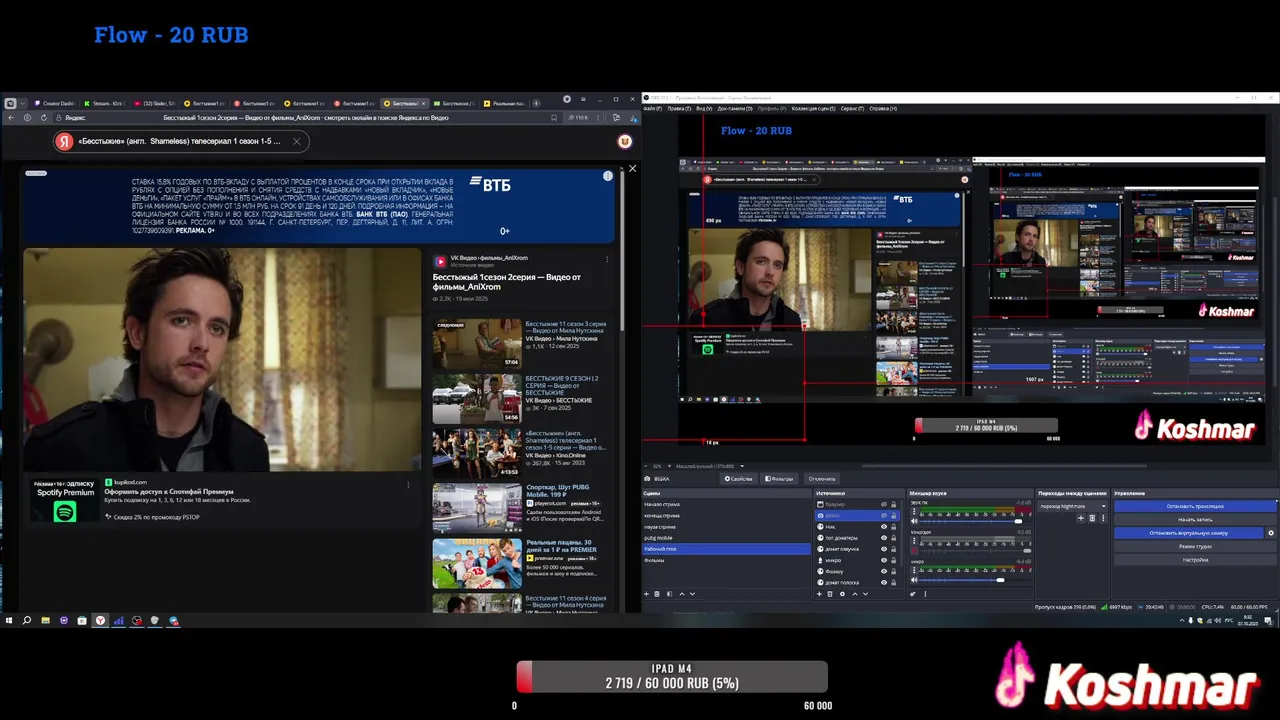Click Режим студии button

coord(1195,547)
